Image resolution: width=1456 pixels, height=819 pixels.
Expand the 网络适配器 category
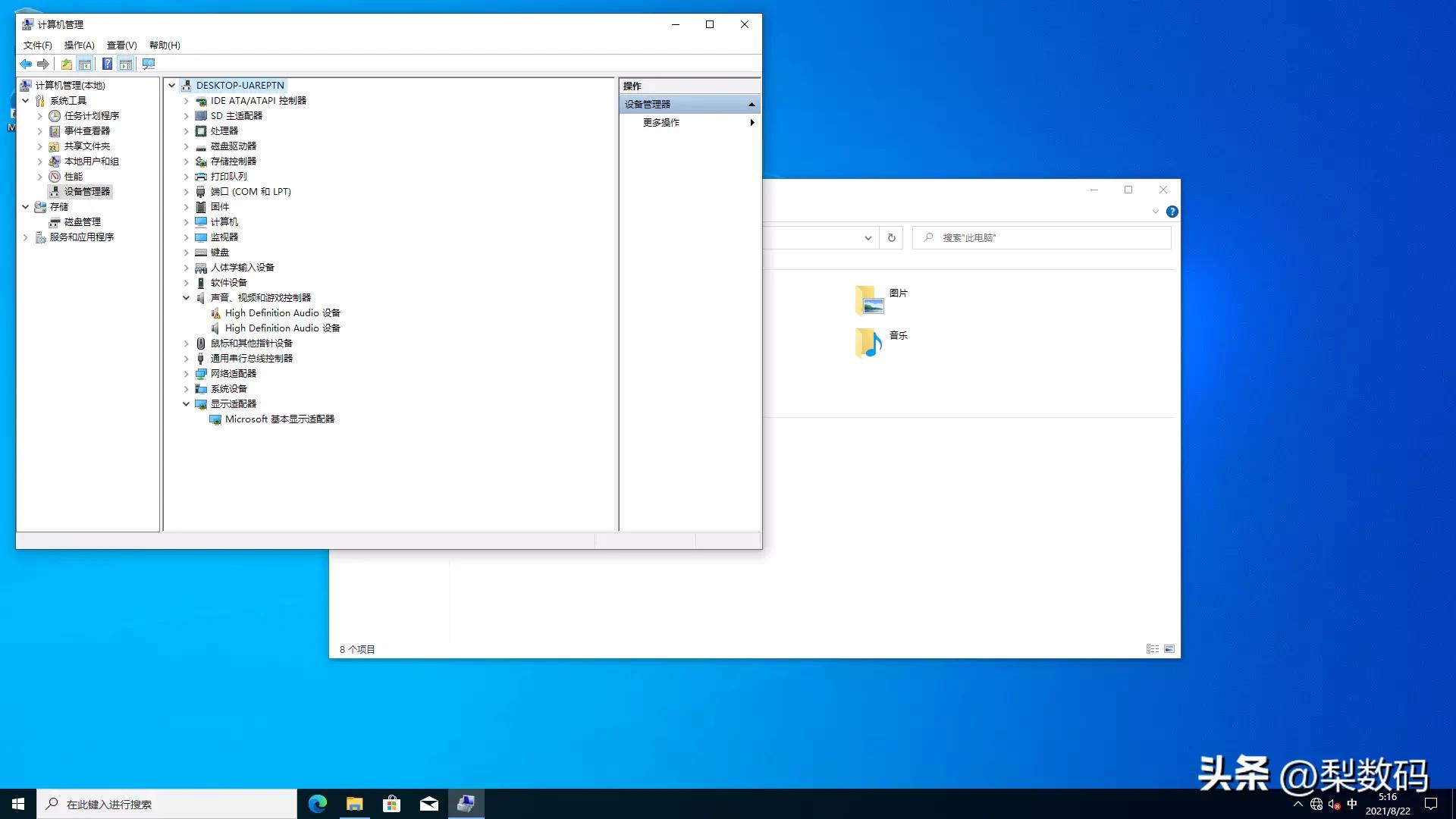pyautogui.click(x=186, y=373)
